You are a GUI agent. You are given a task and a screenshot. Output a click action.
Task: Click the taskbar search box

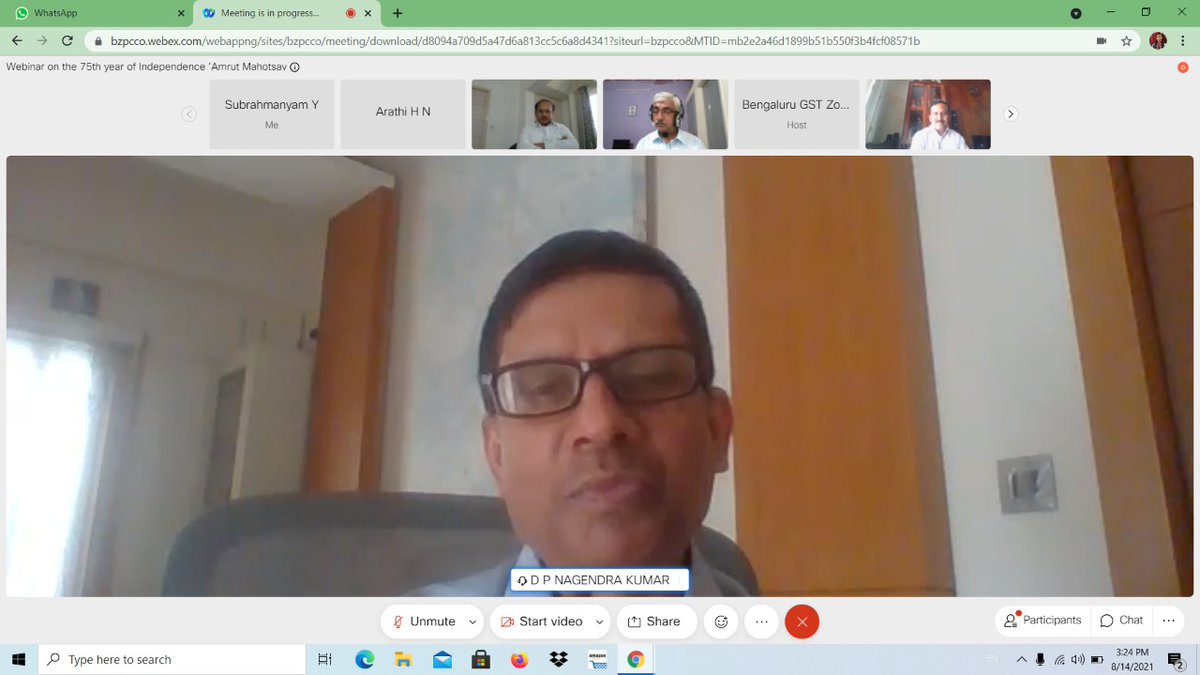pyautogui.click(x=171, y=659)
